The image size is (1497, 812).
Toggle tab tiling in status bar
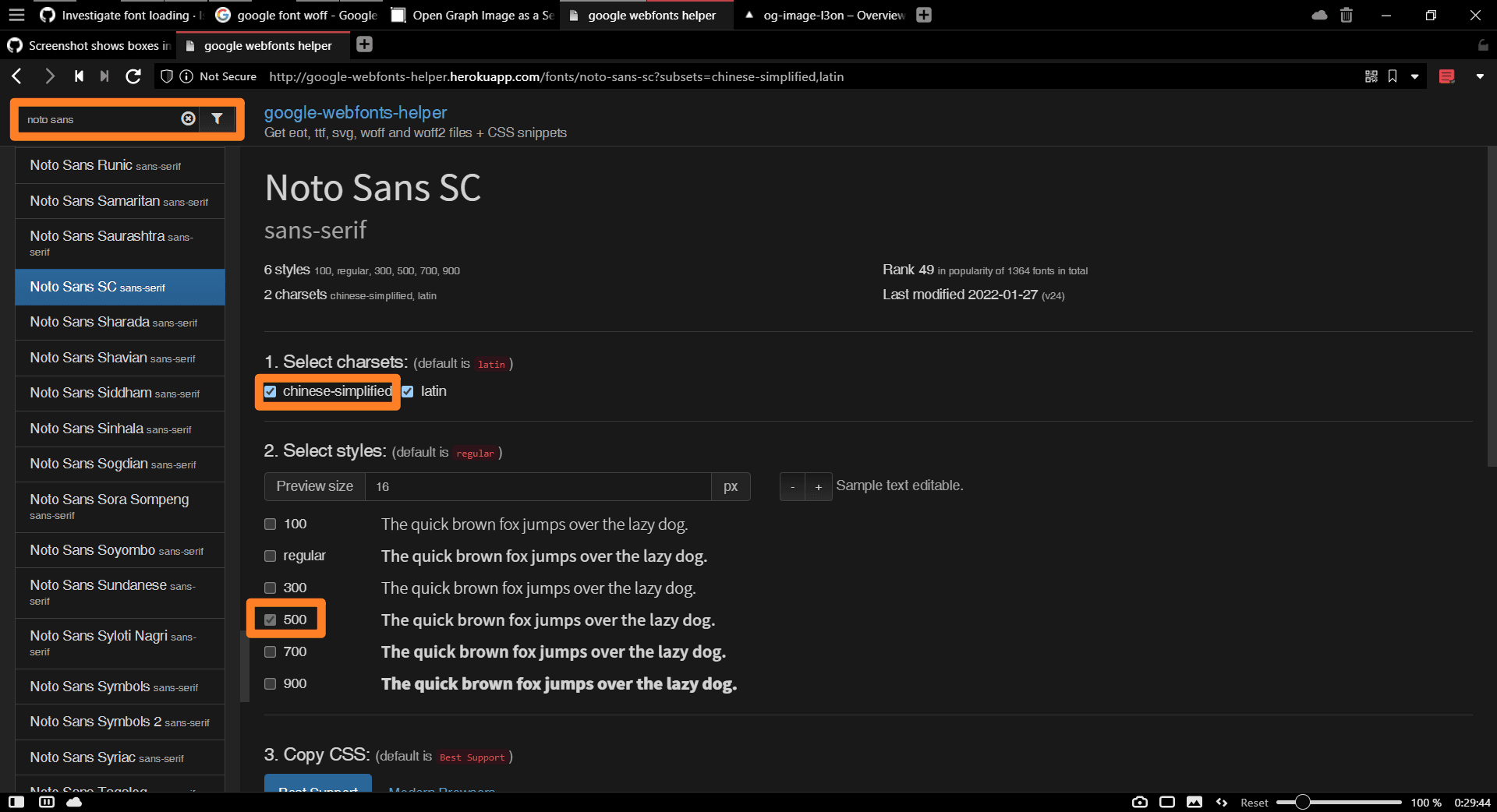tap(47, 802)
